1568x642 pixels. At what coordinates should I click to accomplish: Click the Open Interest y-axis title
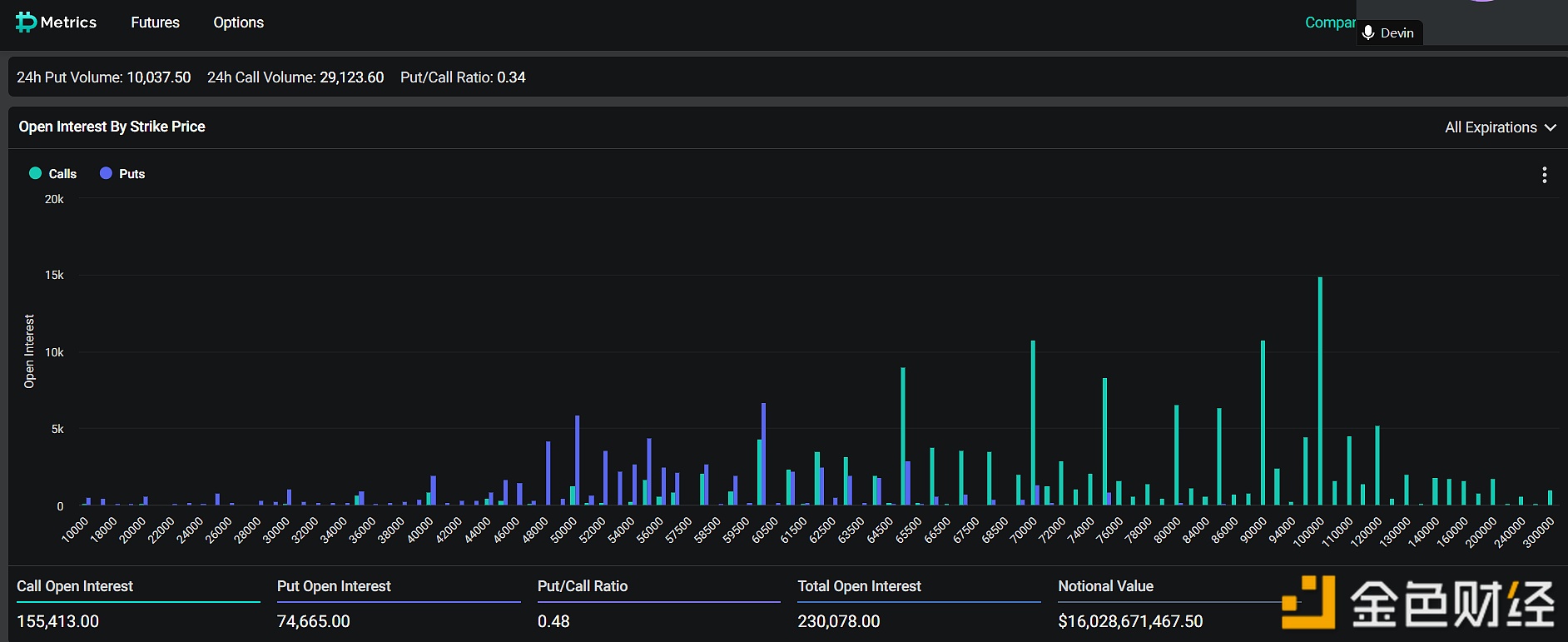(x=29, y=351)
